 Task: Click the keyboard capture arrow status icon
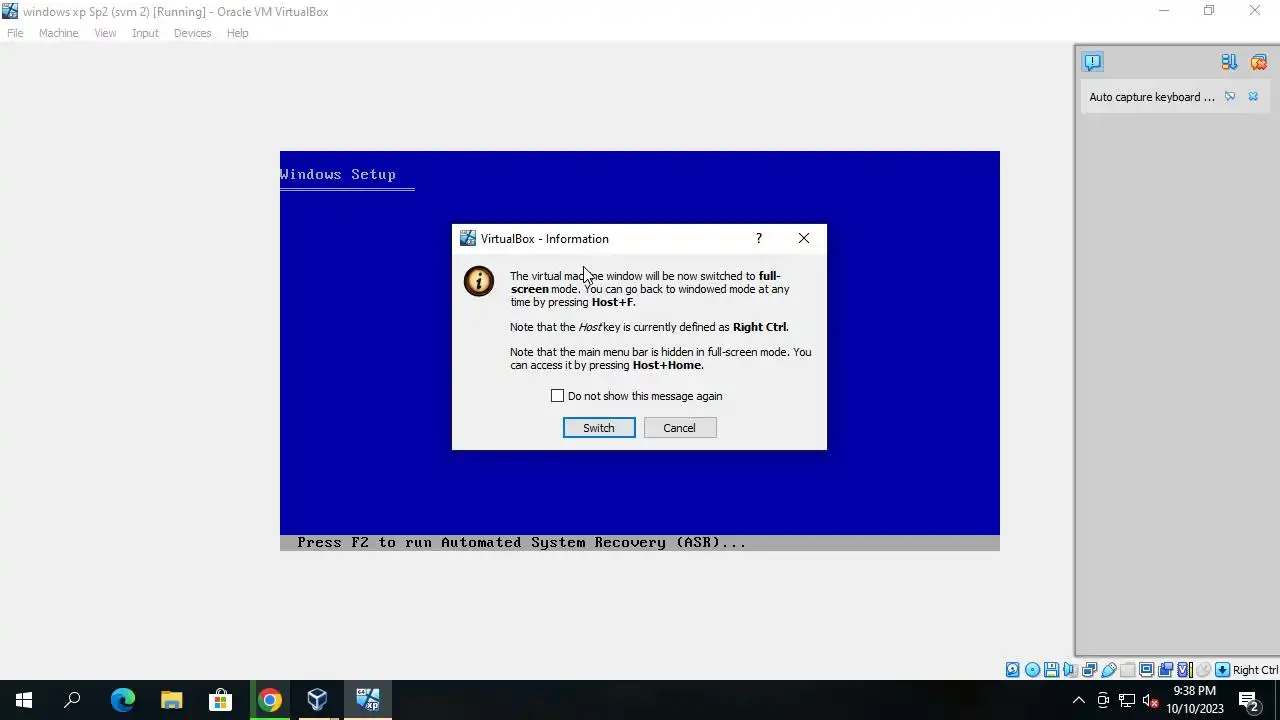pyautogui.click(x=1222, y=670)
